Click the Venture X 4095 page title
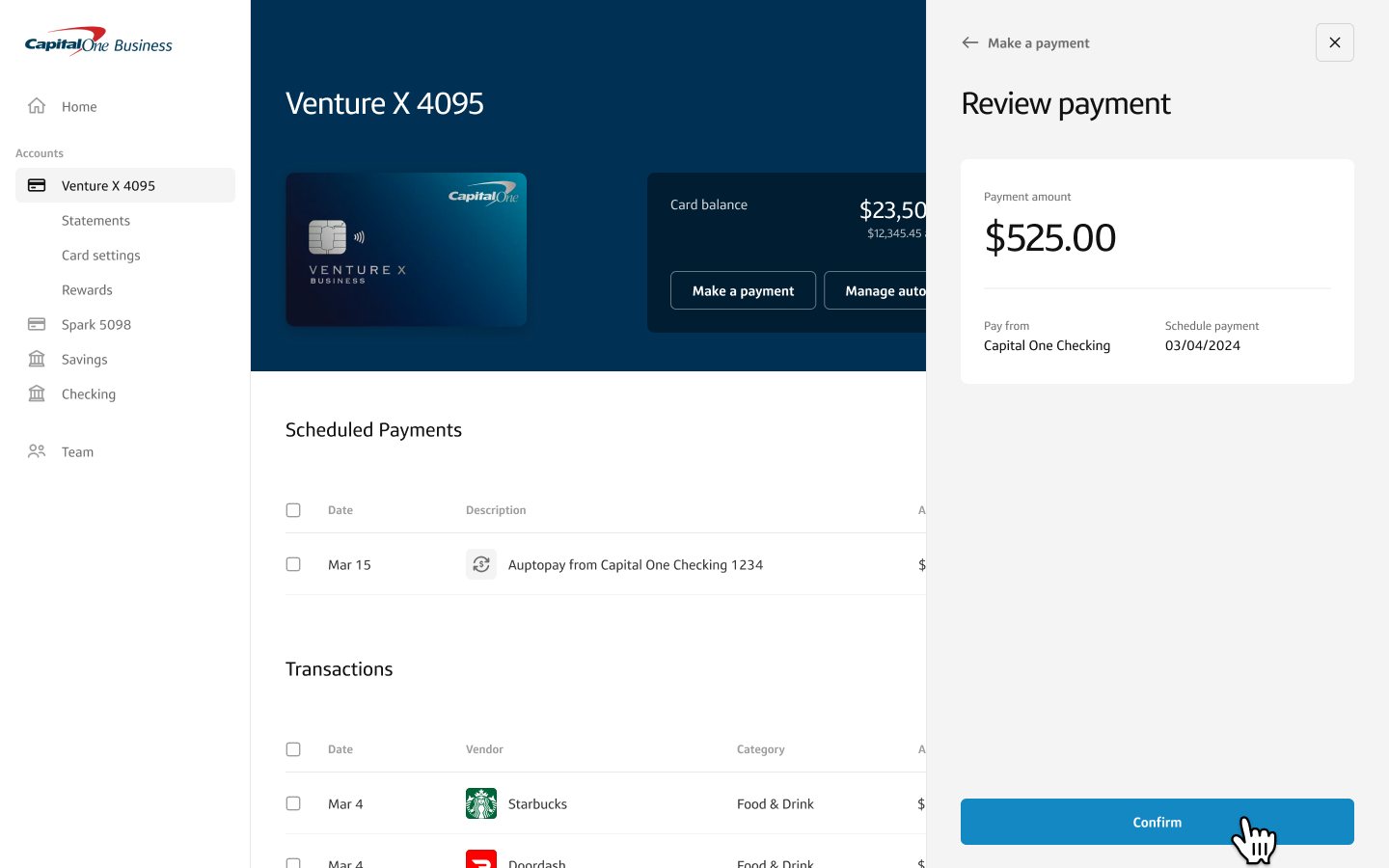Screen dimensions: 1389x868 pos(385,103)
